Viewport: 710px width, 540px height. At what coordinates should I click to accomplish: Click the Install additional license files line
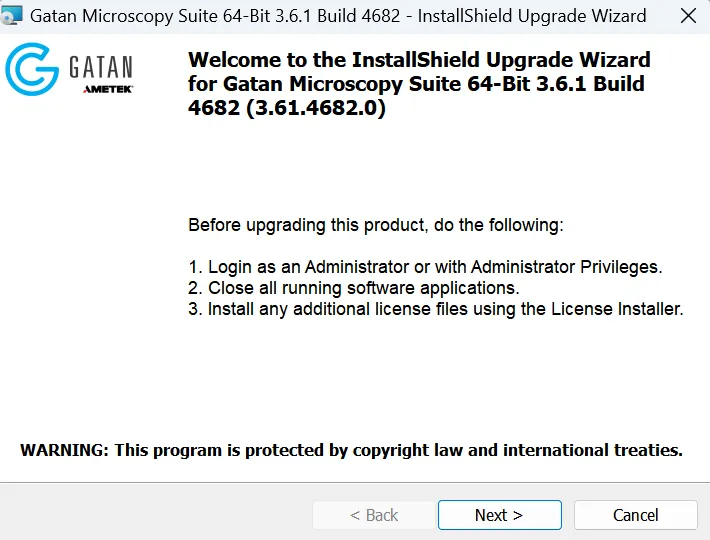tap(436, 309)
